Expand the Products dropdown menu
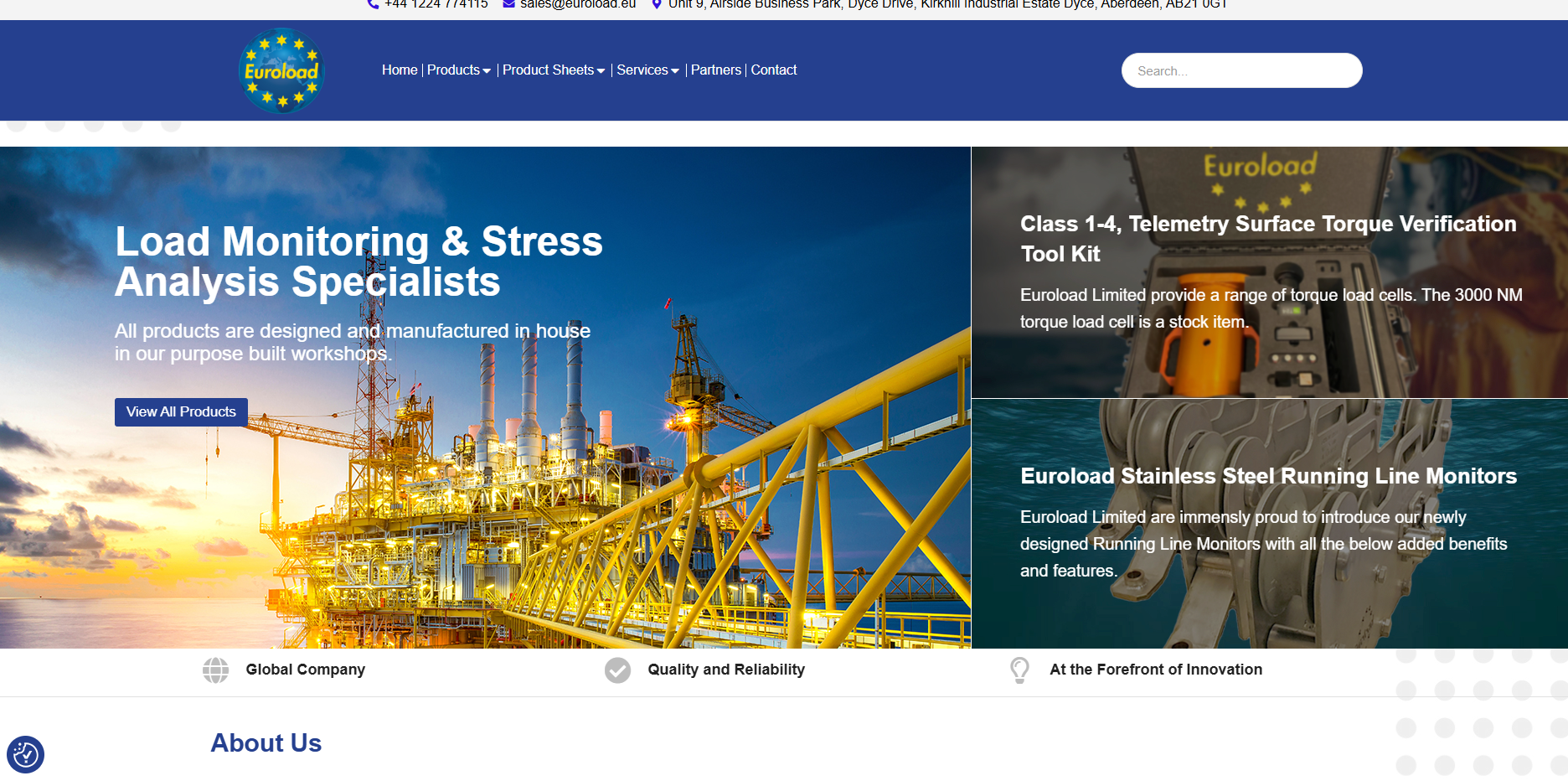Image resolution: width=1568 pixels, height=781 pixels. tap(458, 70)
